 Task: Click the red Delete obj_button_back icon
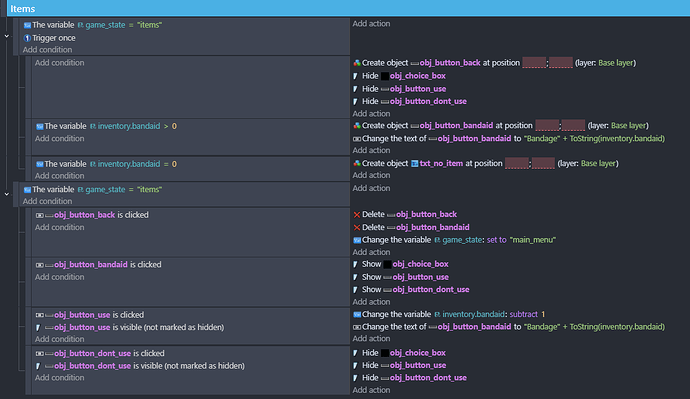357,215
